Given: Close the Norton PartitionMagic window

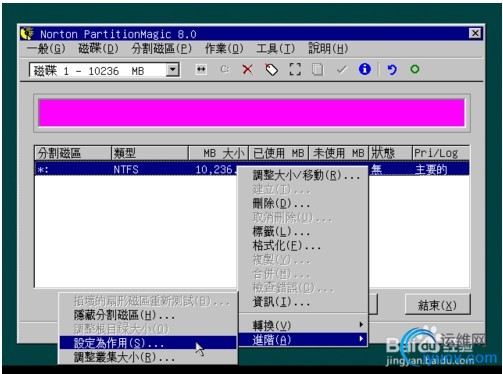Looking at the screenshot, I should pos(475,33).
